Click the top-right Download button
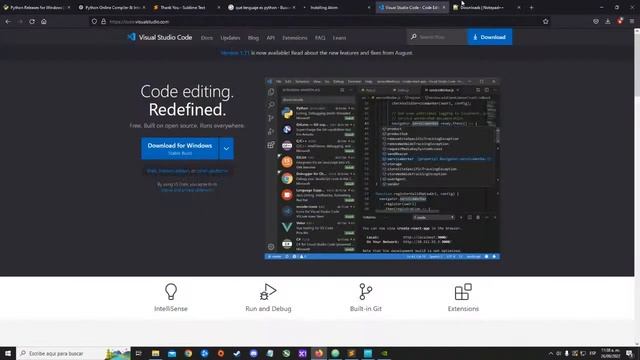This screenshot has height=360, width=640. tap(489, 37)
